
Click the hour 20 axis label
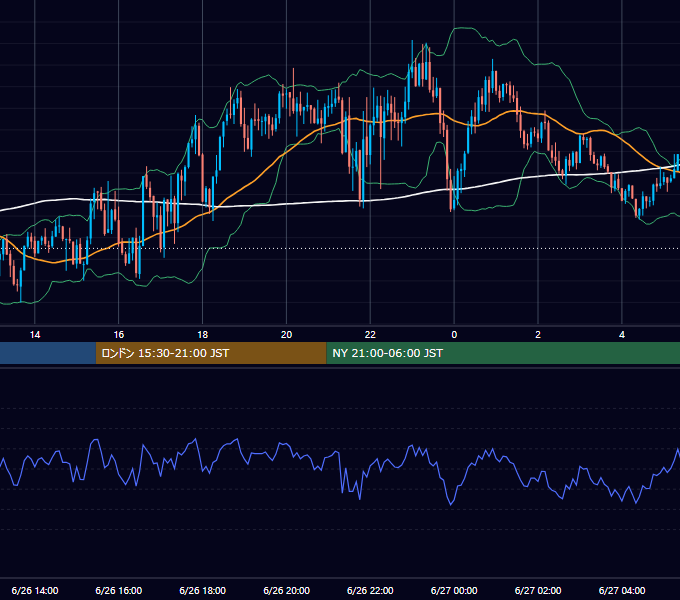point(286,335)
